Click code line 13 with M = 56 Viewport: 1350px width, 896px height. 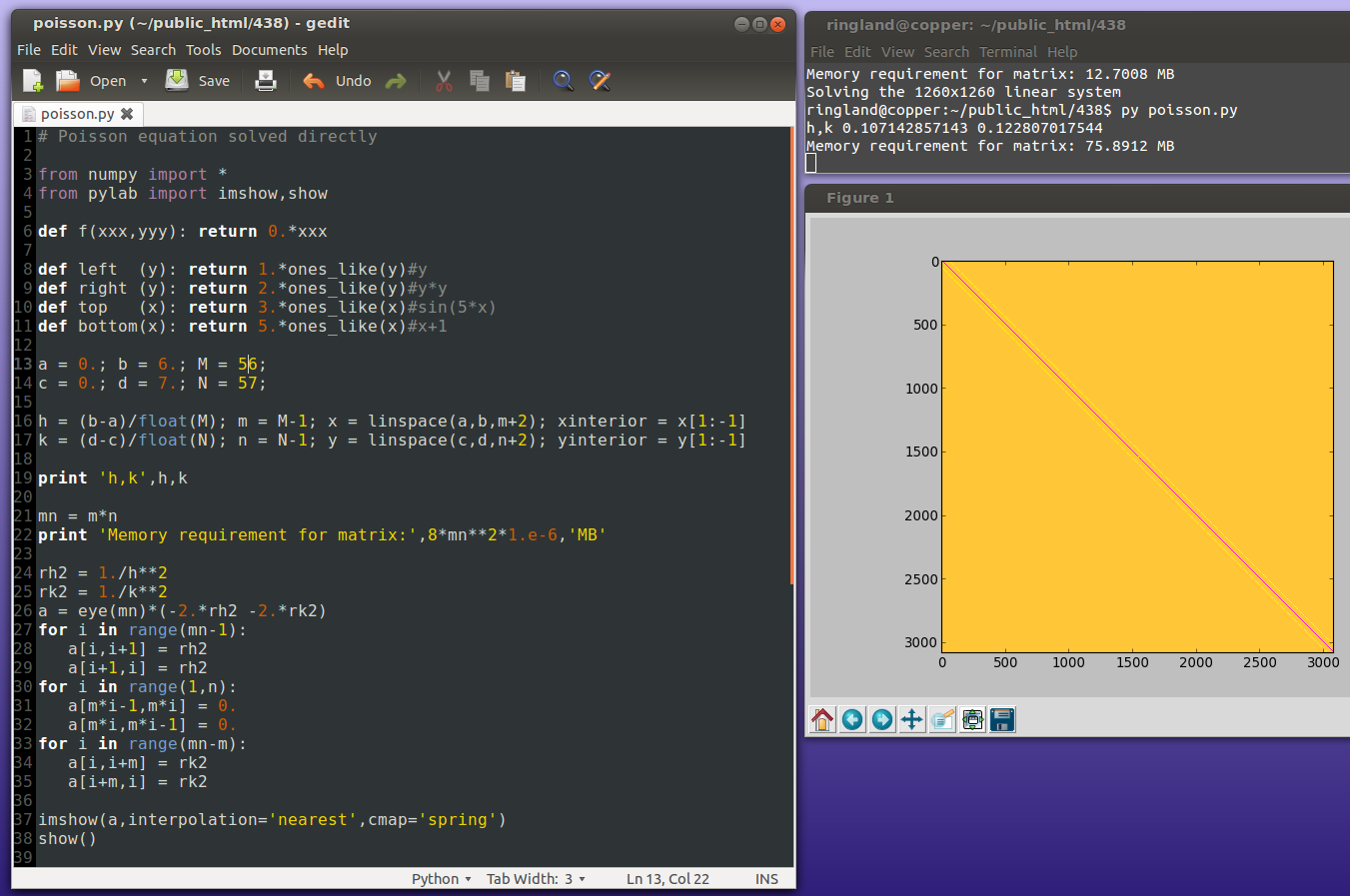coord(152,365)
